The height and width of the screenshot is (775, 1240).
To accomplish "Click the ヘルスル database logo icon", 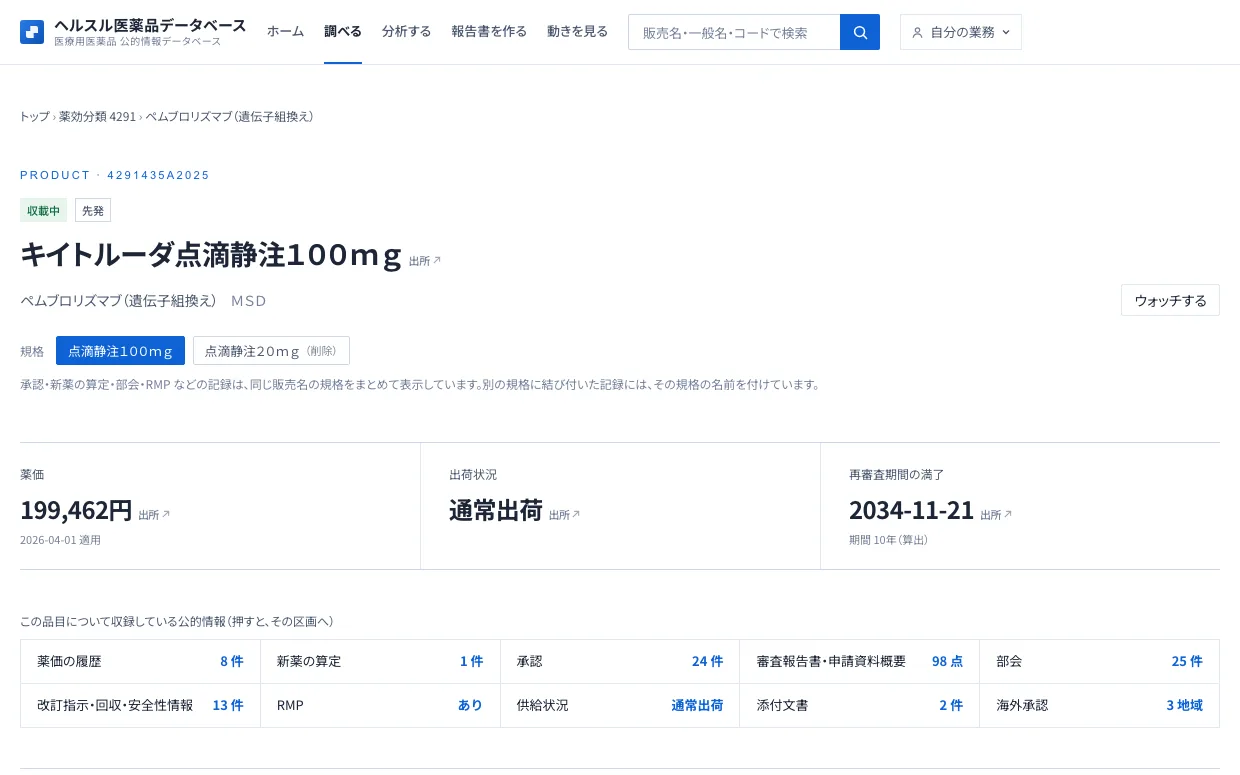I will (x=32, y=32).
